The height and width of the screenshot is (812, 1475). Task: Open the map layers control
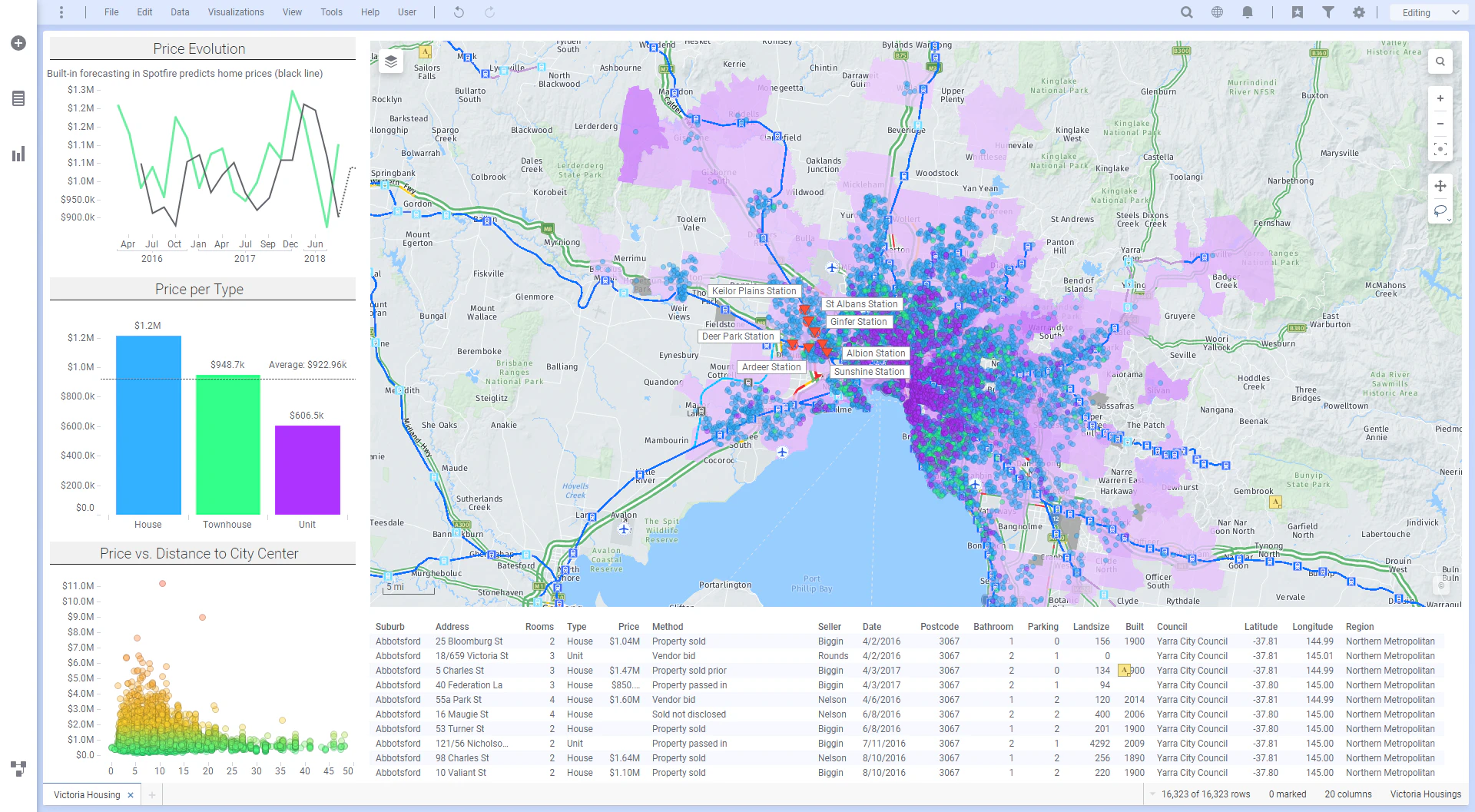pyautogui.click(x=391, y=61)
